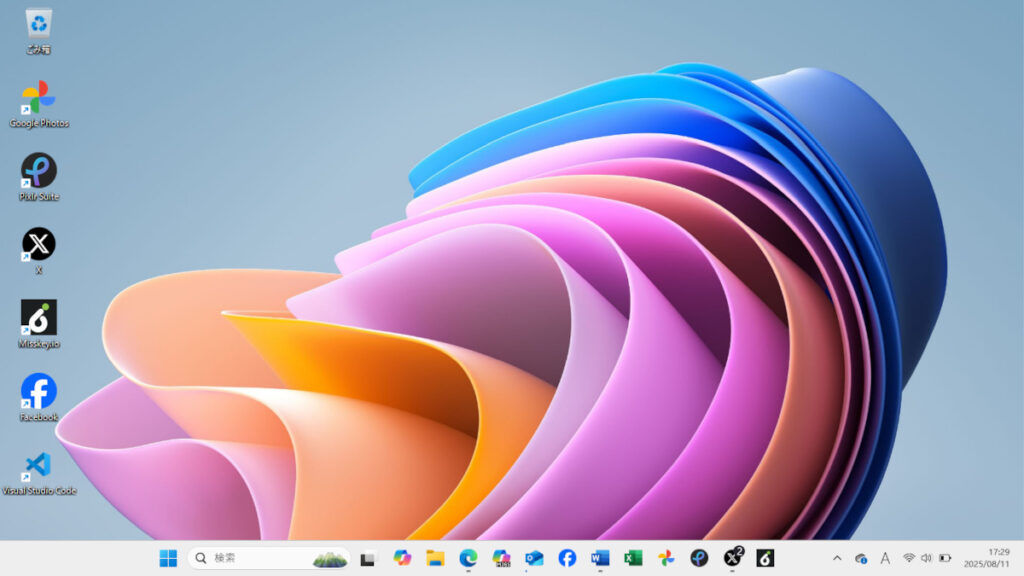Select the Facebook desktop shortcut
This screenshot has height=576, width=1024.
(x=39, y=397)
